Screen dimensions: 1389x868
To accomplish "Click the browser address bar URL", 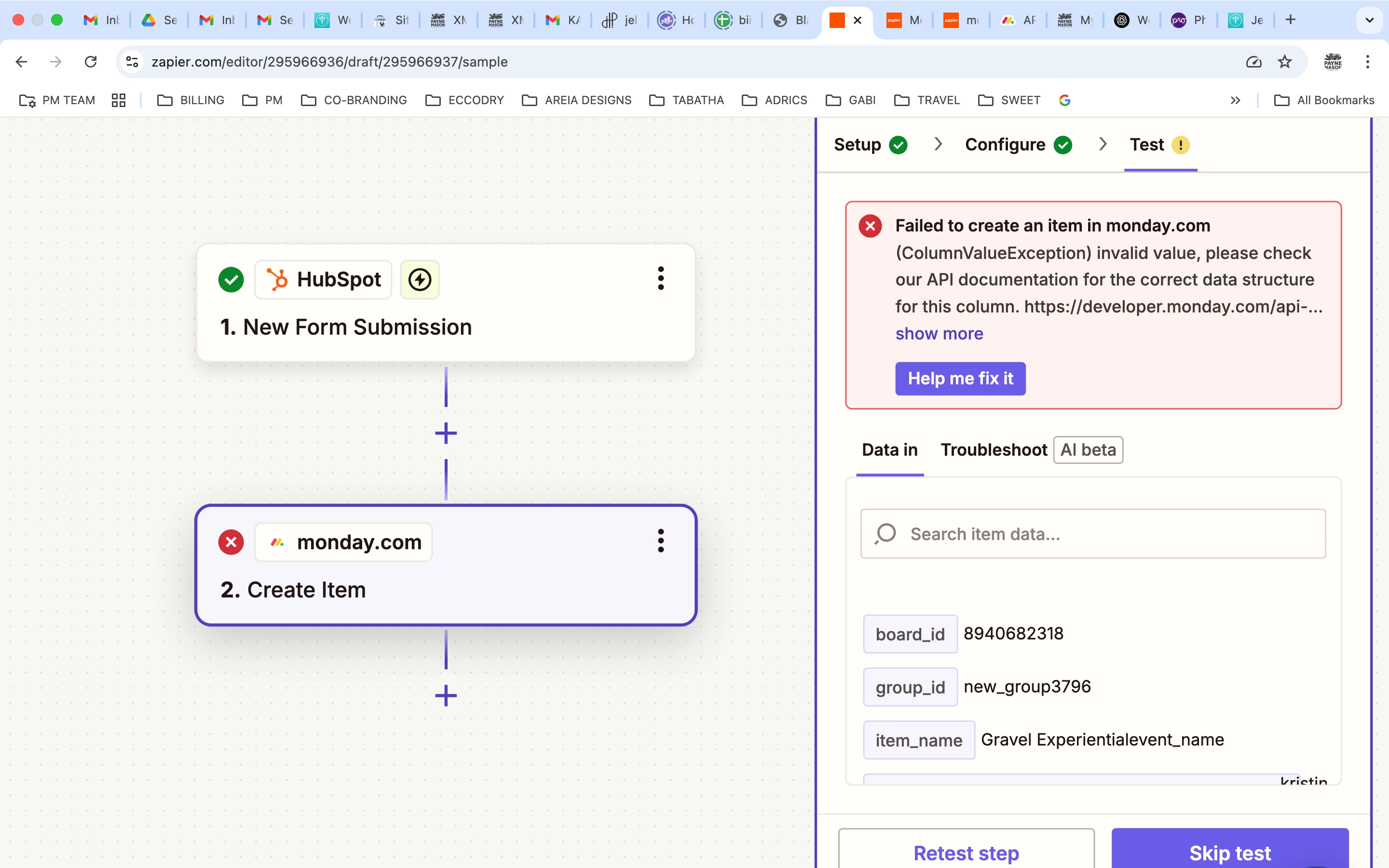I will tap(329, 61).
